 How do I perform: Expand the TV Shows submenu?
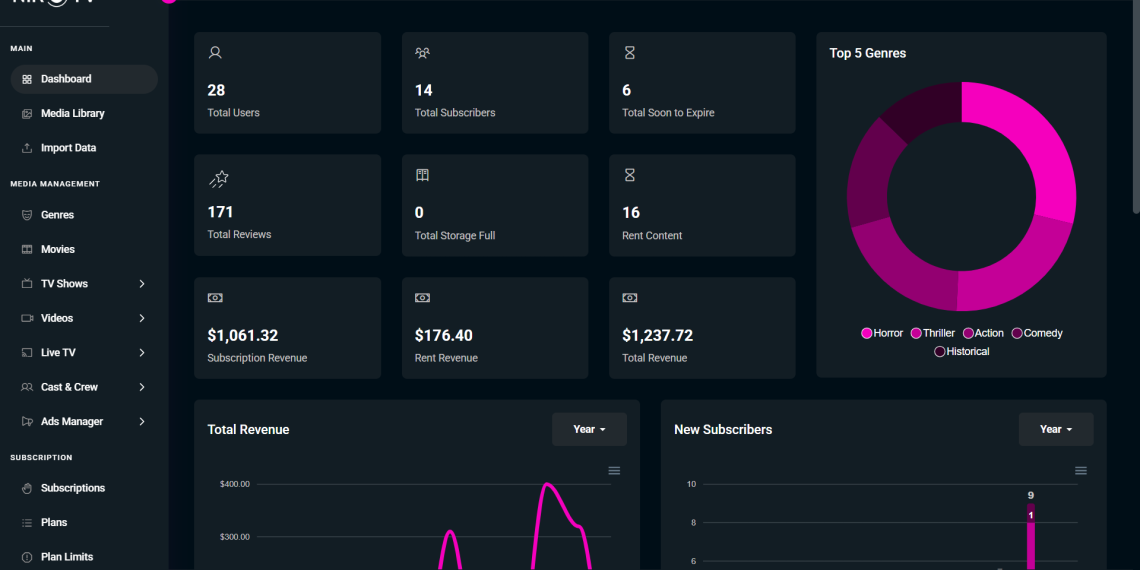click(x=142, y=284)
